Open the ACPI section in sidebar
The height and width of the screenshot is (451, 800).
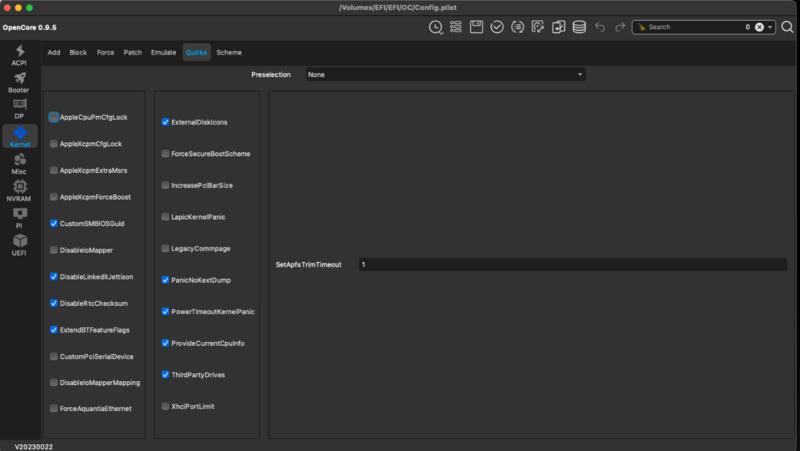(19, 55)
